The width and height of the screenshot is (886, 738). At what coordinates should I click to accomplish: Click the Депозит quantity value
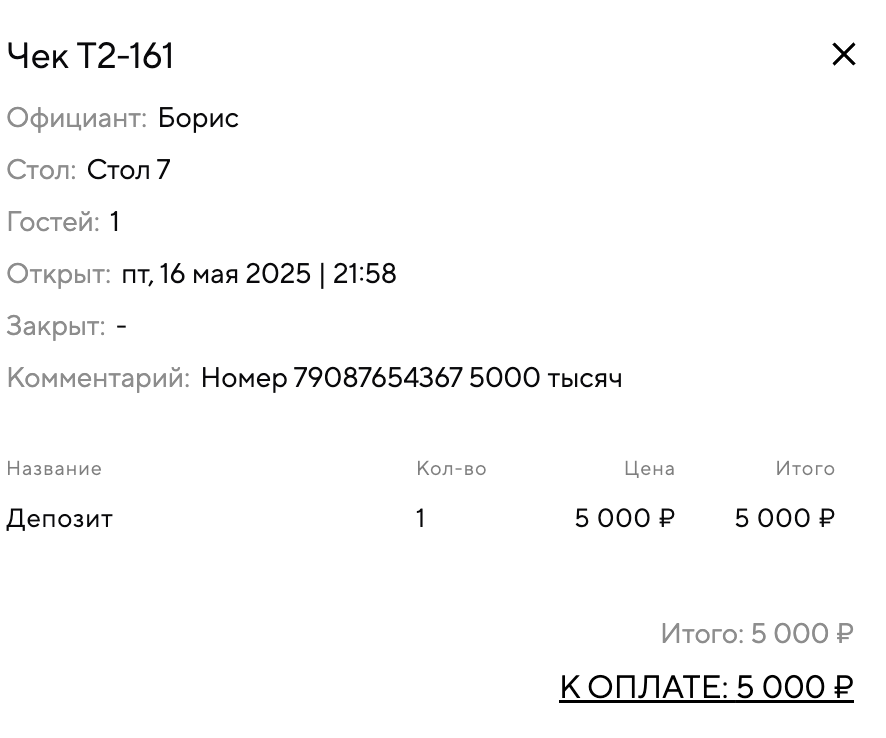[x=421, y=518]
